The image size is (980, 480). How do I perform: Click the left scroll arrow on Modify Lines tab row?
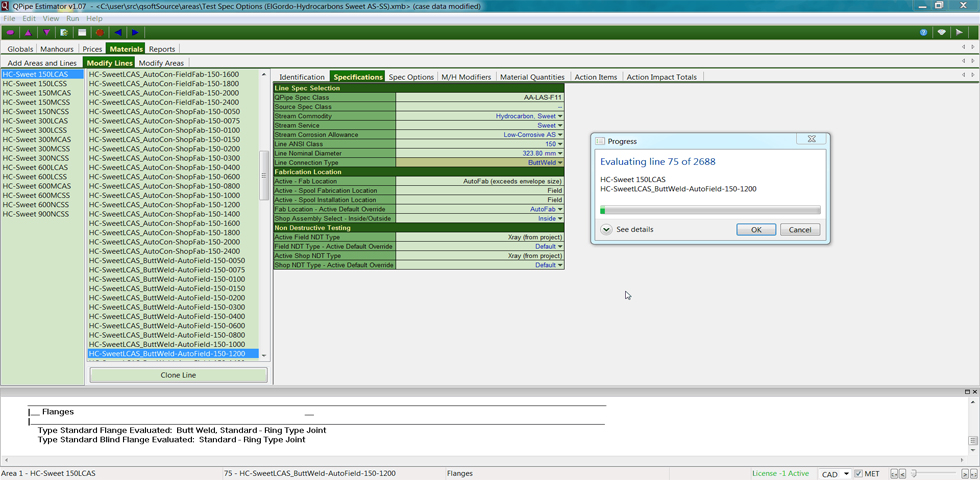pyautogui.click(x=963, y=61)
